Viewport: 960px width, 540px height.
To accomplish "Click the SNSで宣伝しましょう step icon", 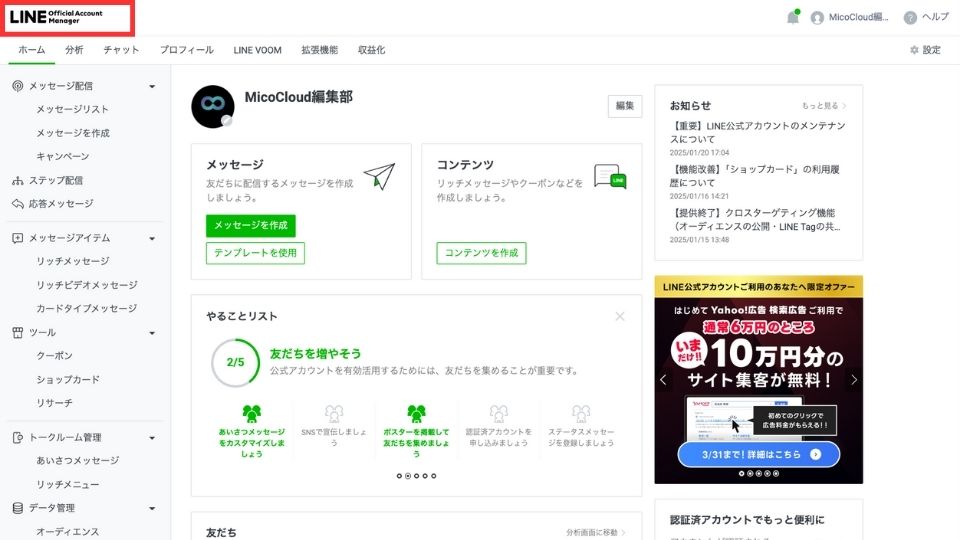I will [334, 413].
